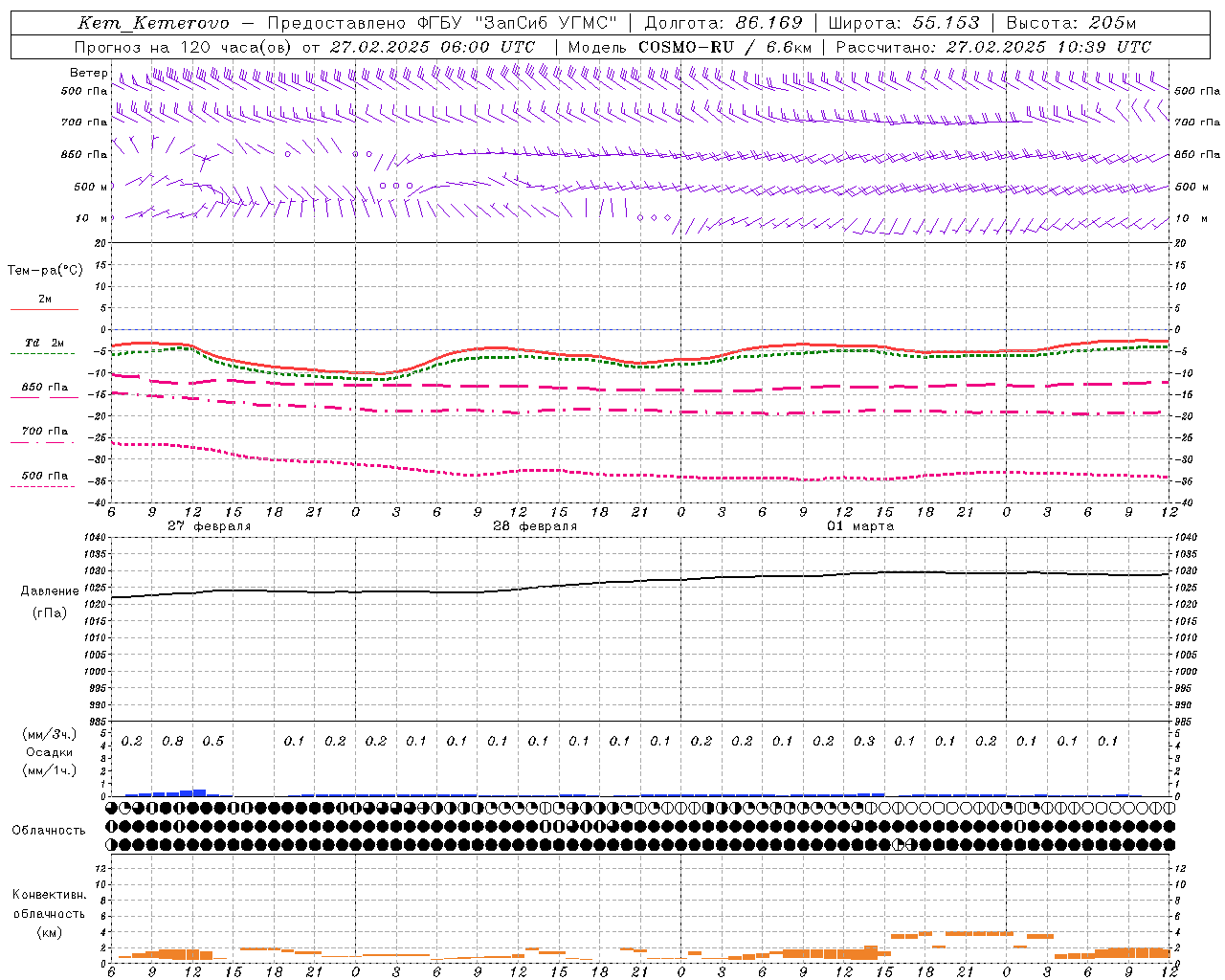The height and width of the screenshot is (980, 1225).
Task: Click the 'Тем-ра(°C)' temperature panel label
Action: click(45, 271)
